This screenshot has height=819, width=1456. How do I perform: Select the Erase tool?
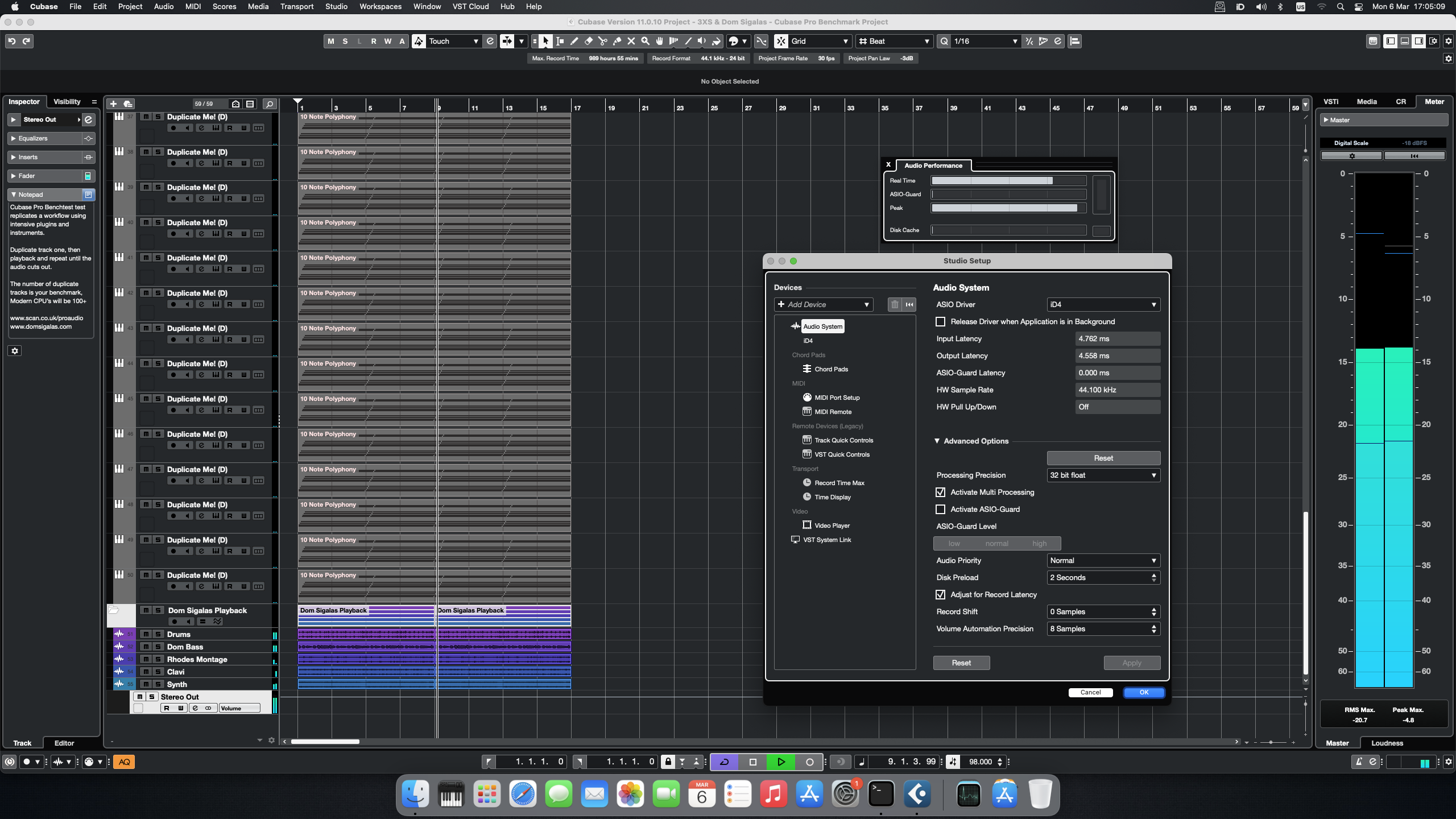[x=589, y=41]
